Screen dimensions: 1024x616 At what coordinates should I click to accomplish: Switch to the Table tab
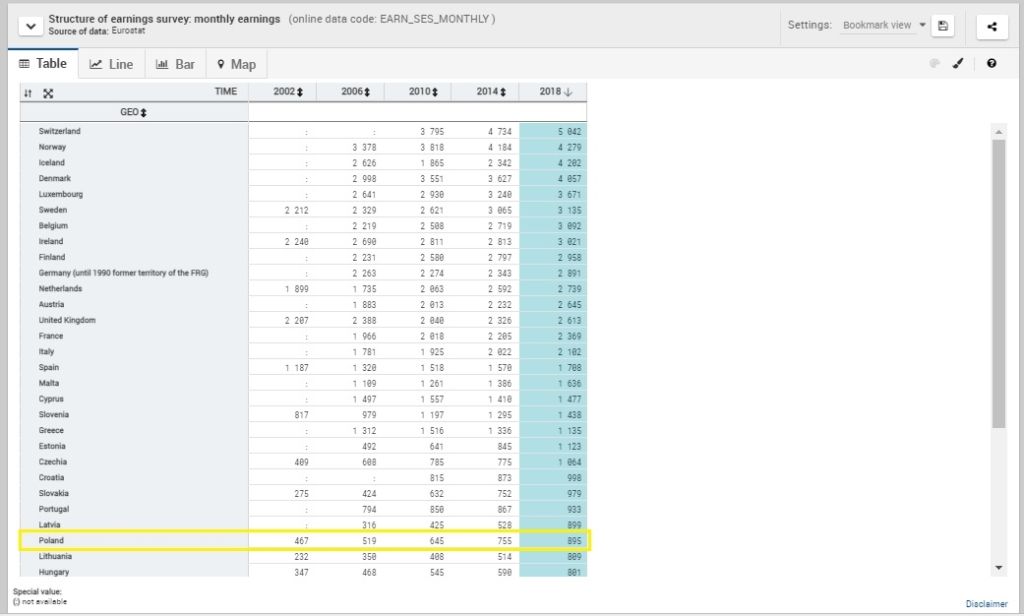tap(43, 63)
